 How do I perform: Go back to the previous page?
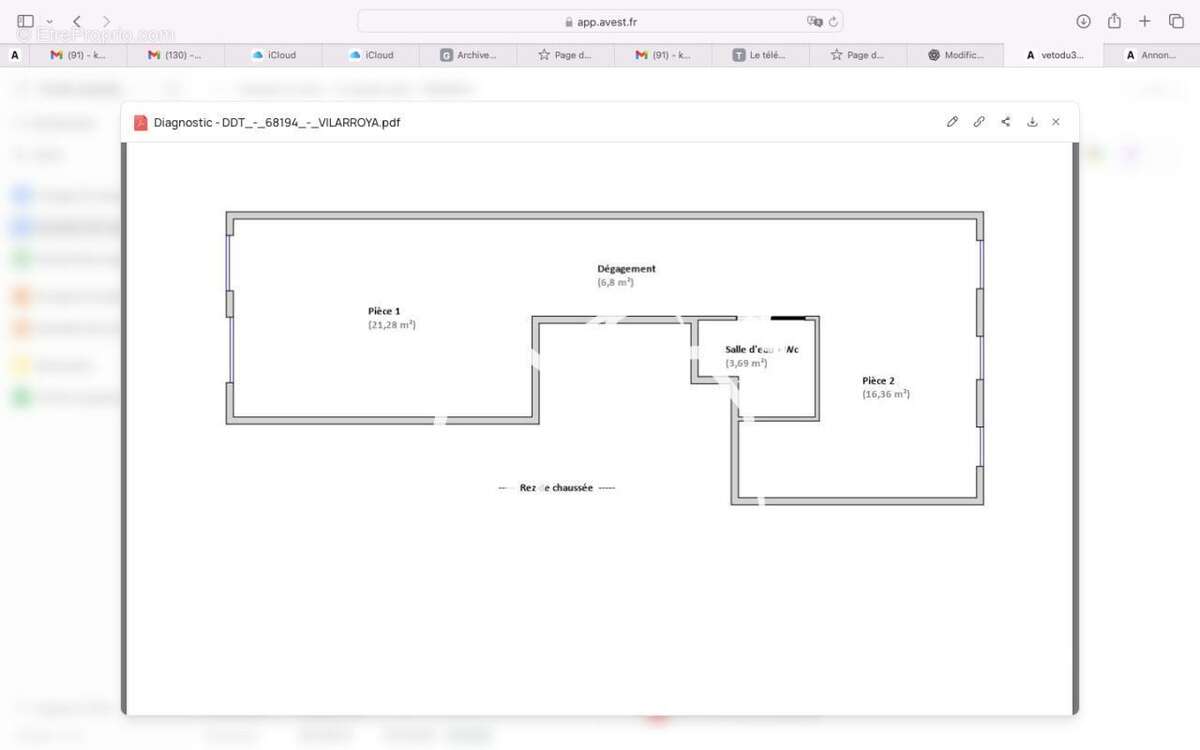click(77, 21)
